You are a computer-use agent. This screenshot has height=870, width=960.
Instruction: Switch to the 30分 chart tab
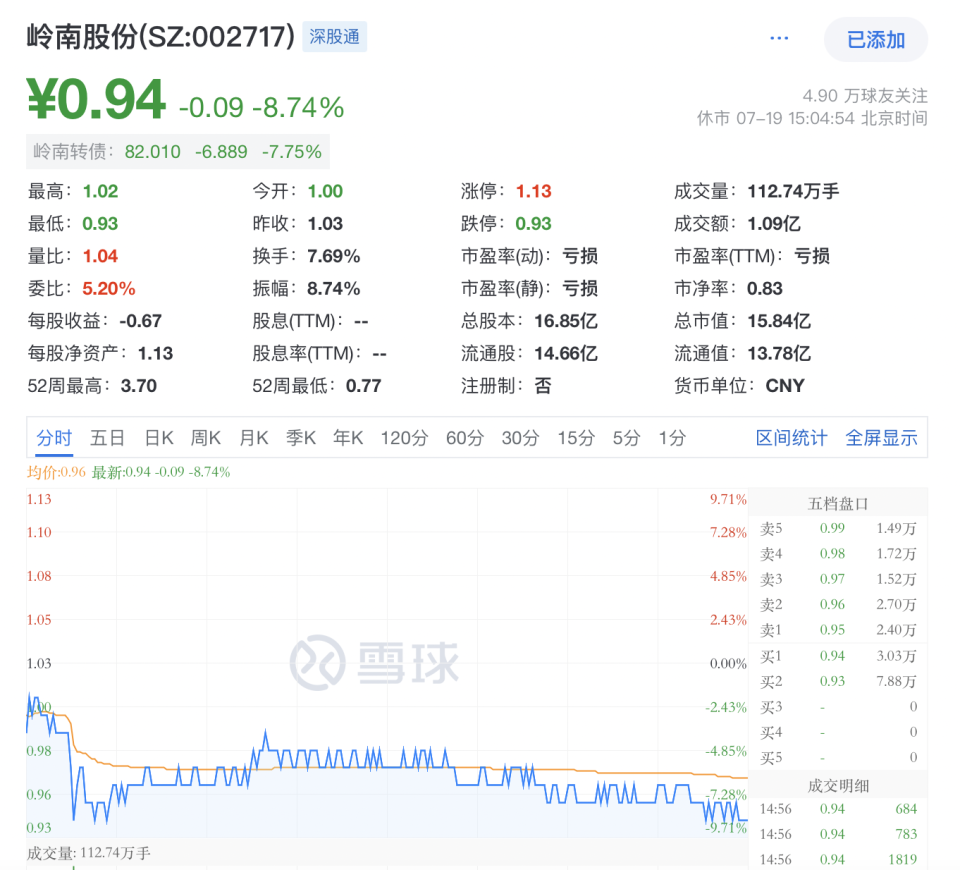520,438
